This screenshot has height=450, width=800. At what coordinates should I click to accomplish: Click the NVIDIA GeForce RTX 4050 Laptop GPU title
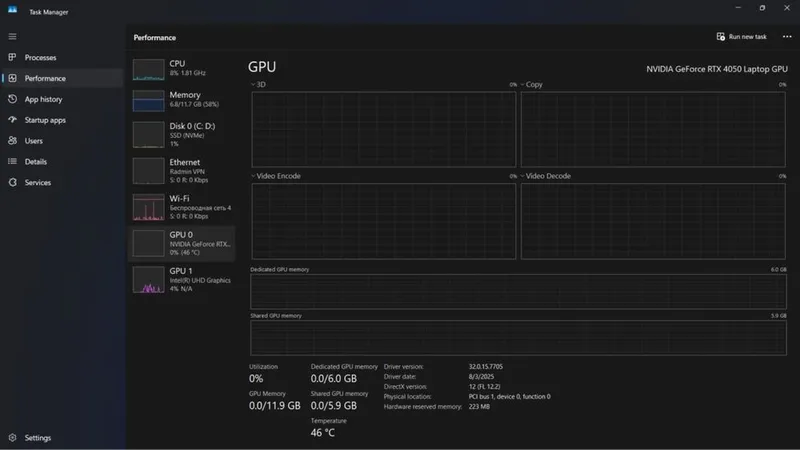tap(717, 69)
